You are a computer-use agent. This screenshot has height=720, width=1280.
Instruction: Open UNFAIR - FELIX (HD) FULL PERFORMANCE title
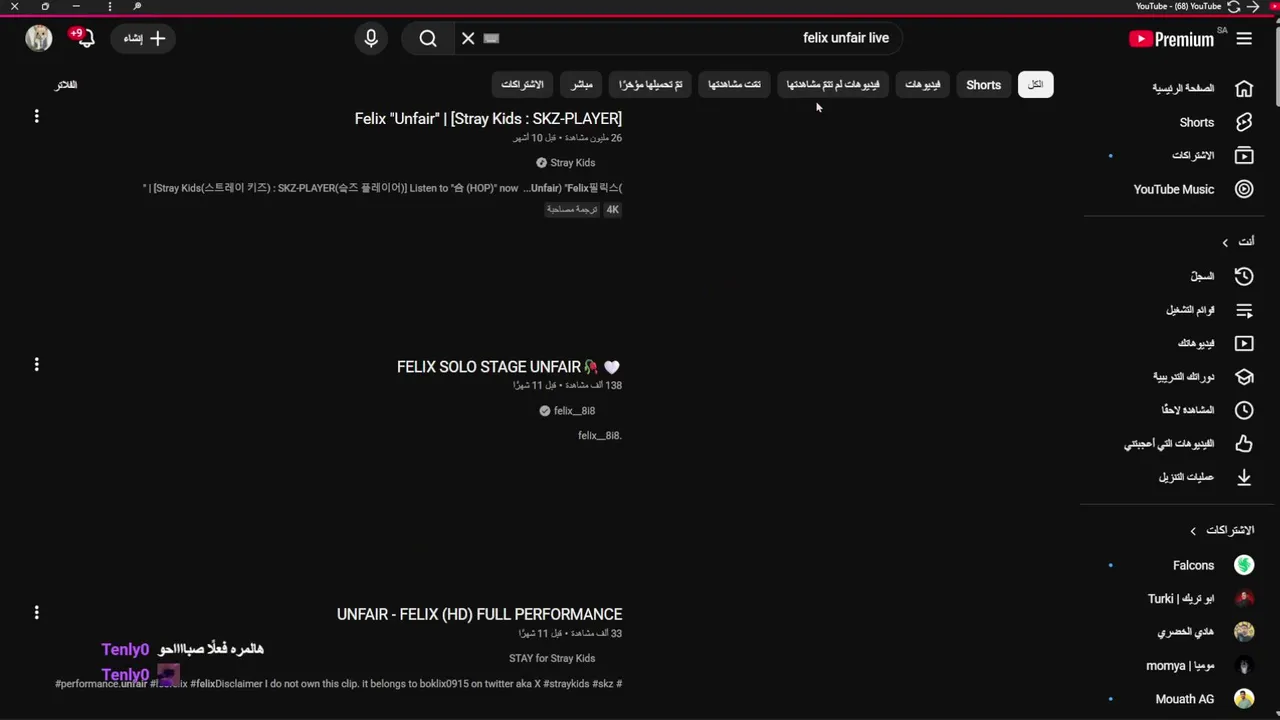[479, 614]
